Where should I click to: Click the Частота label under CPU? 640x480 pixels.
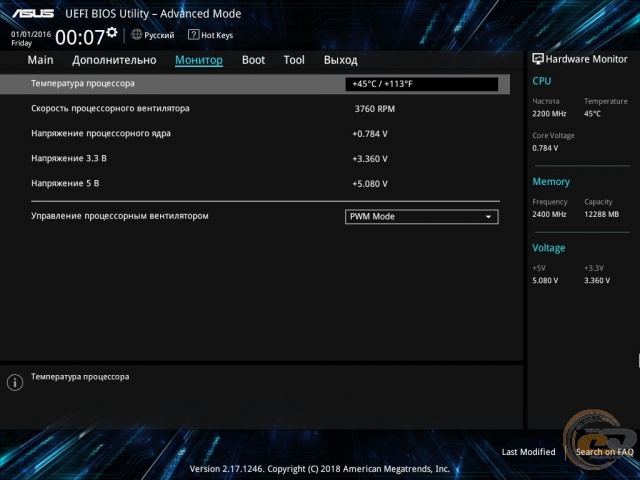[x=546, y=101]
